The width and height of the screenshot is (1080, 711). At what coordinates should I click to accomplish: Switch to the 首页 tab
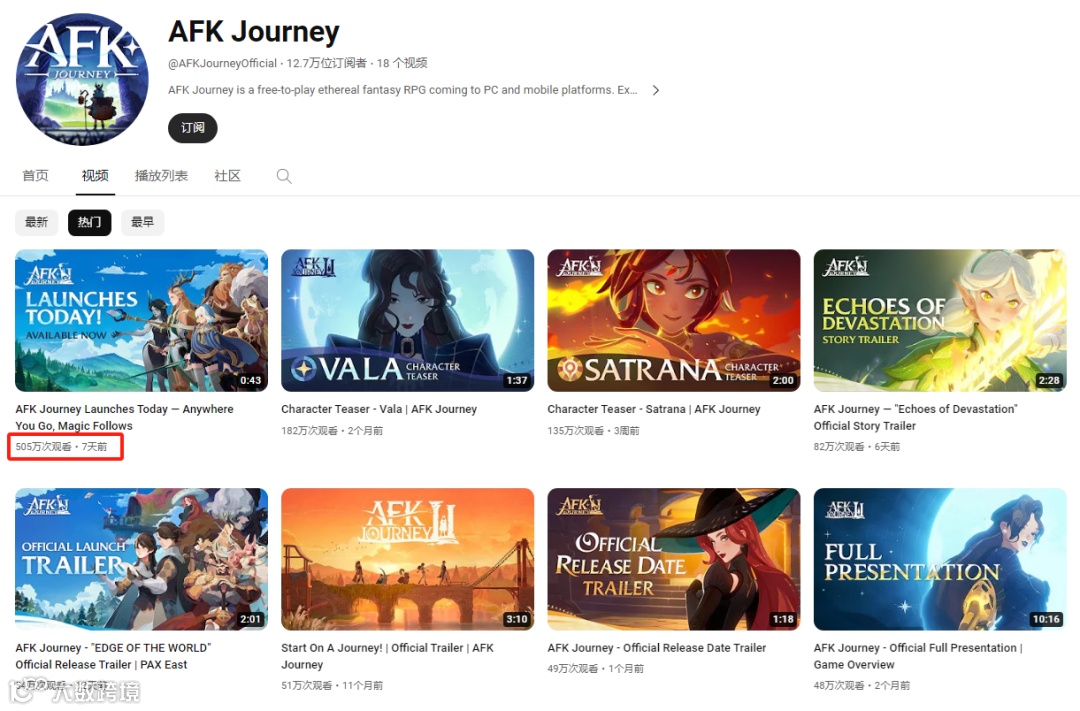36,176
